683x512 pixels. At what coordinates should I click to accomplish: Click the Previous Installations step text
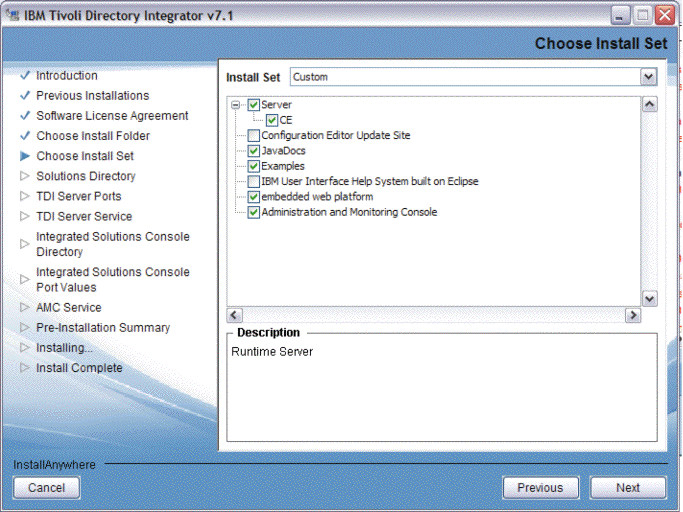(93, 95)
